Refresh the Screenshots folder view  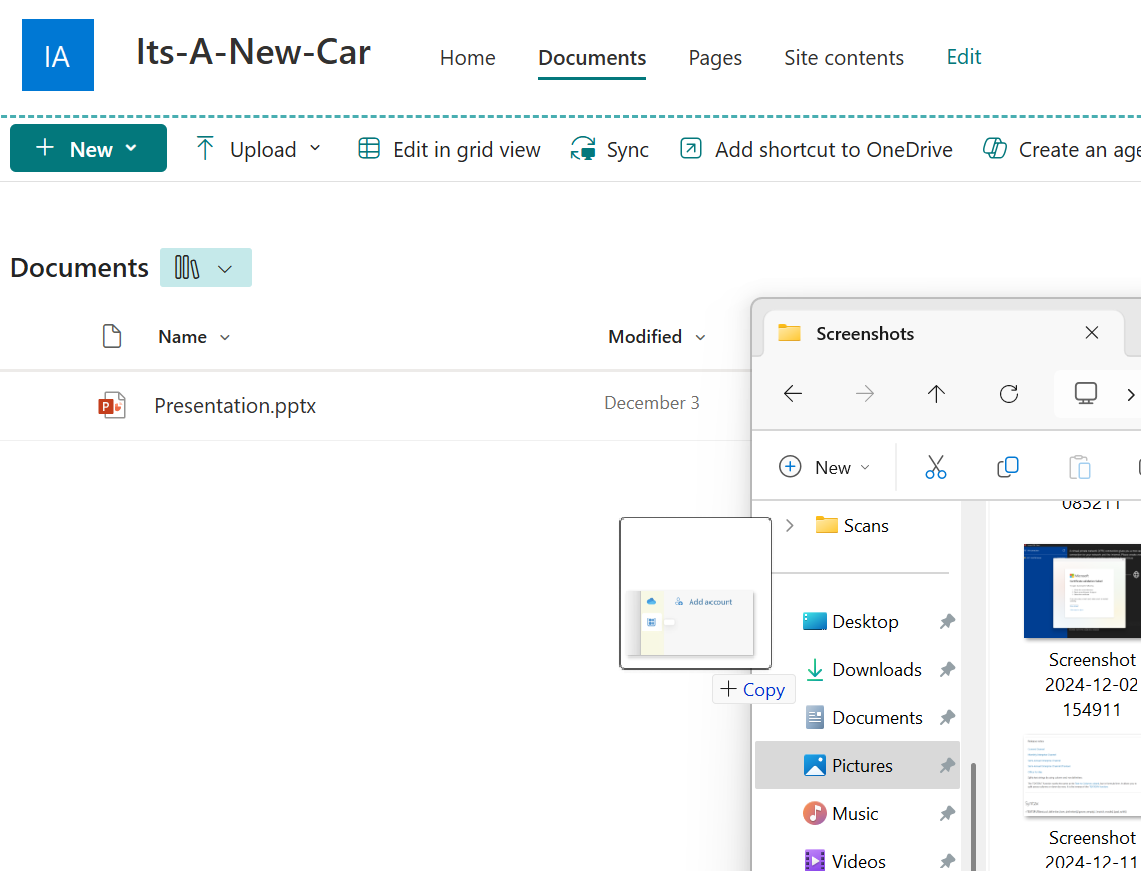[1009, 394]
